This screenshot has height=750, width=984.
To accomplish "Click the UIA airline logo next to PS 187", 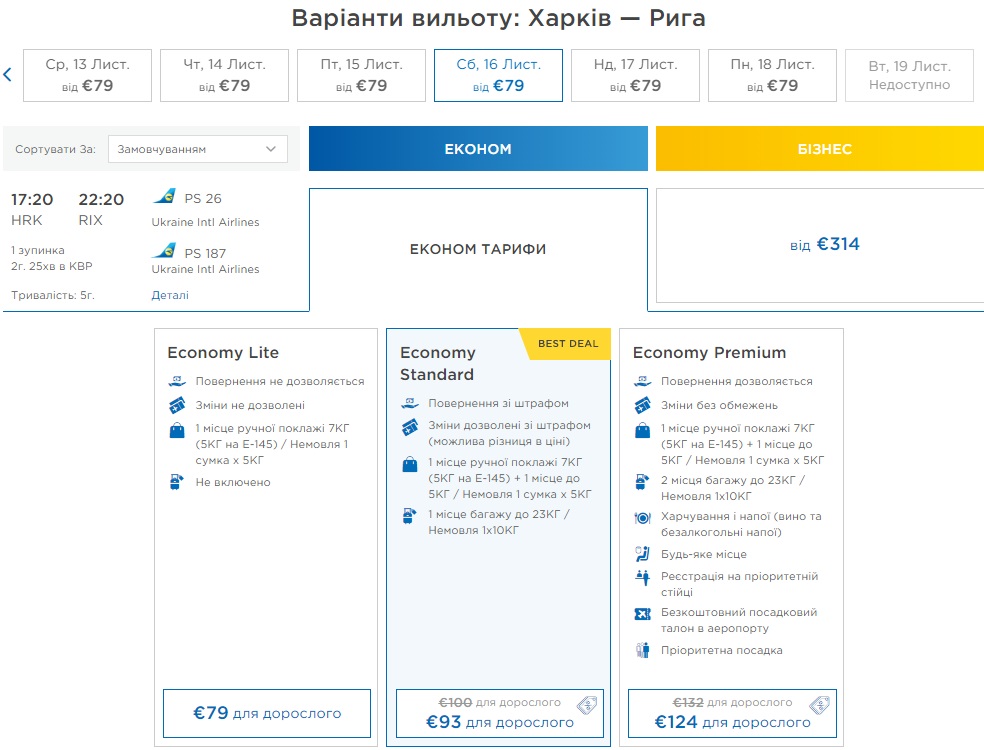I will [164, 251].
